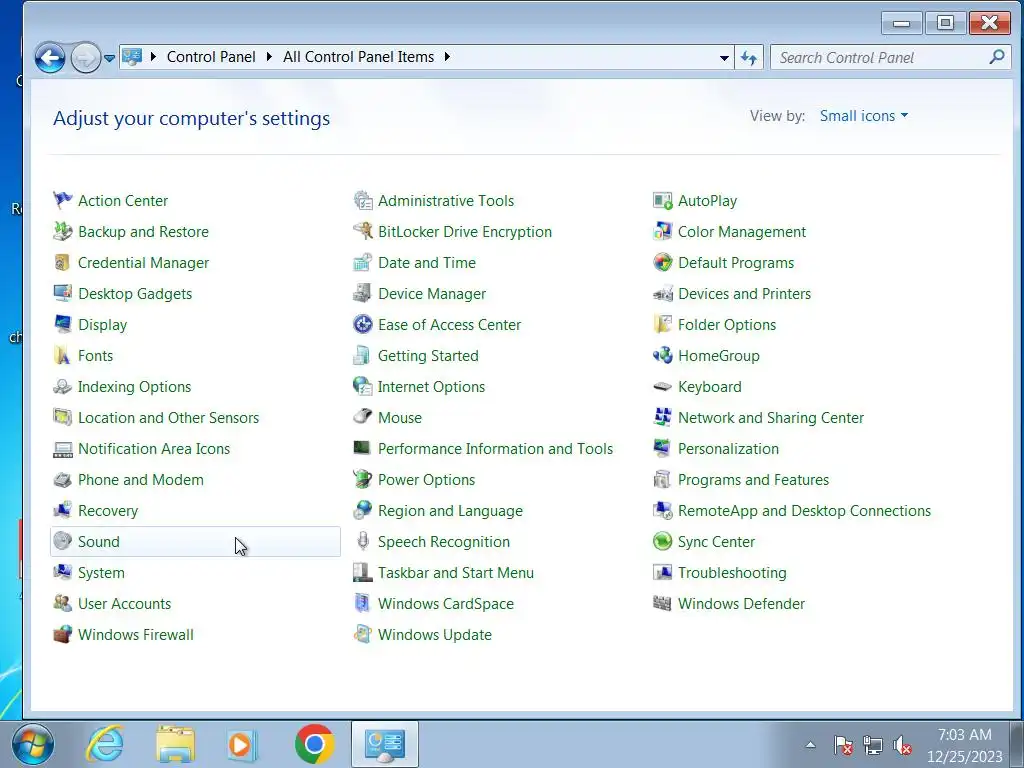
Task: Open Performance Information and Tools
Action: (496, 449)
